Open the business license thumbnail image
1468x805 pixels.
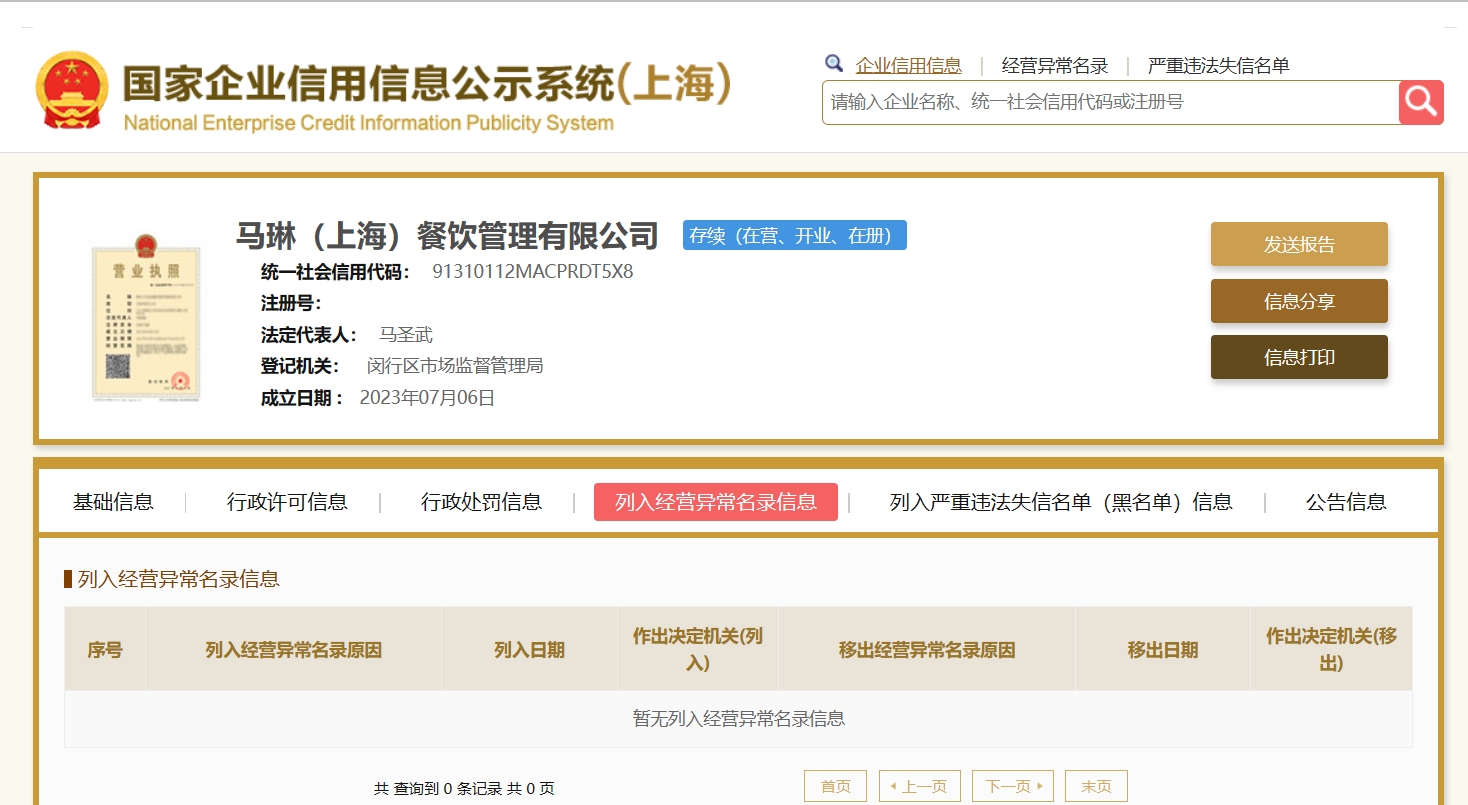pyautogui.click(x=145, y=318)
